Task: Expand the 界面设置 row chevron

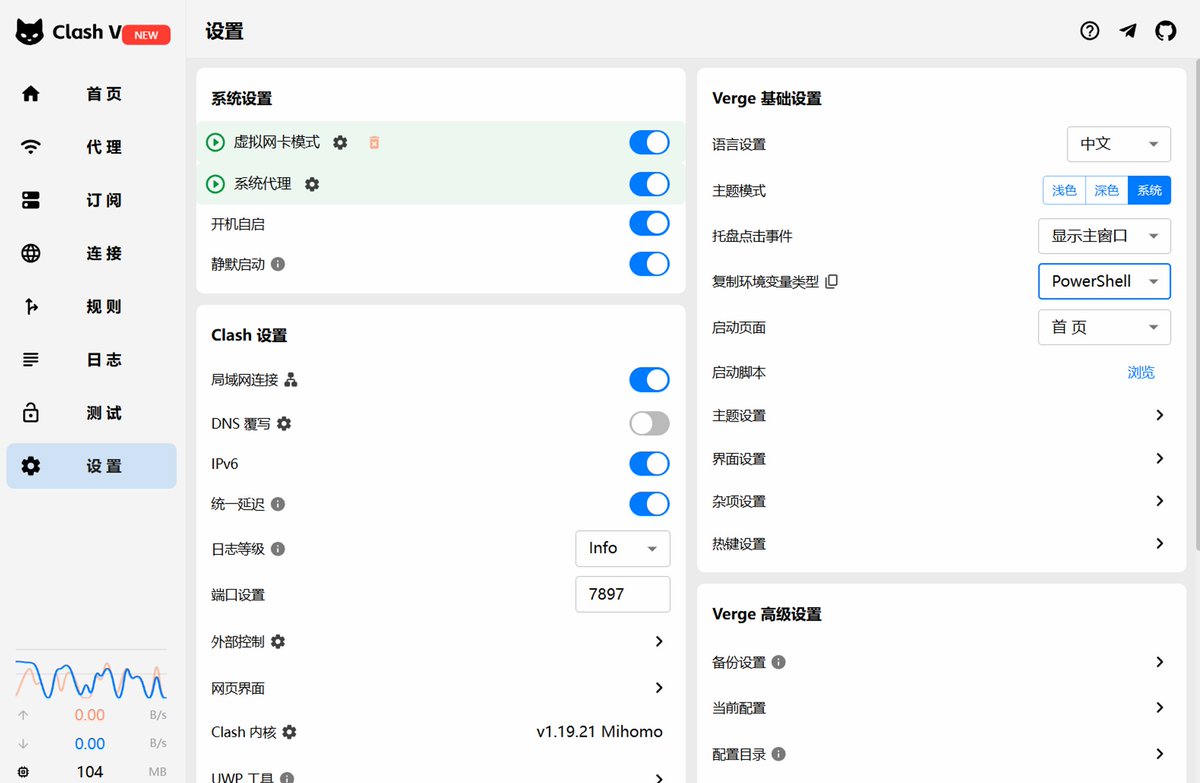Action: pos(1160,458)
